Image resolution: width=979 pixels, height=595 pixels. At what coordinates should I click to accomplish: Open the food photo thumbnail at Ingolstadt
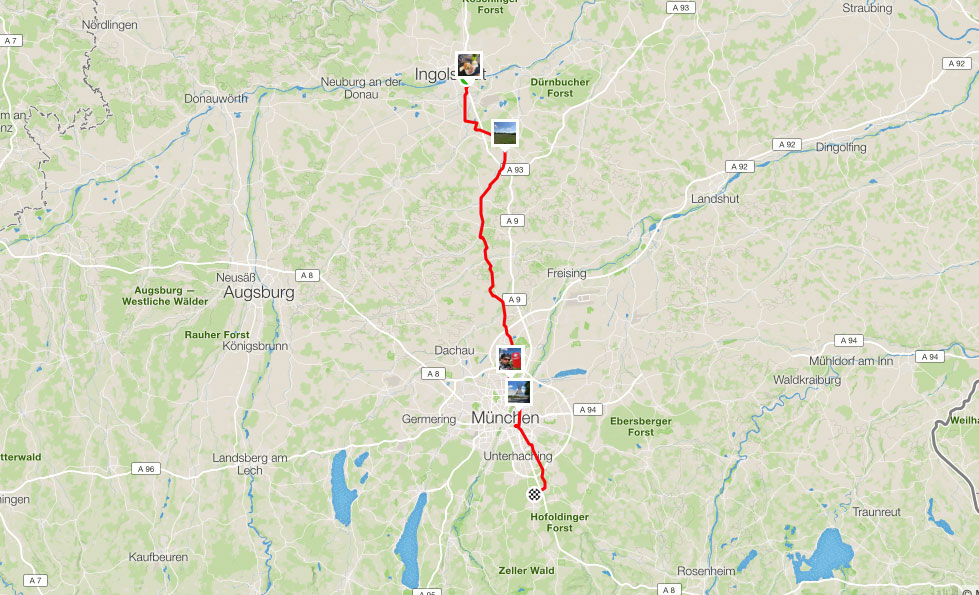(469, 65)
